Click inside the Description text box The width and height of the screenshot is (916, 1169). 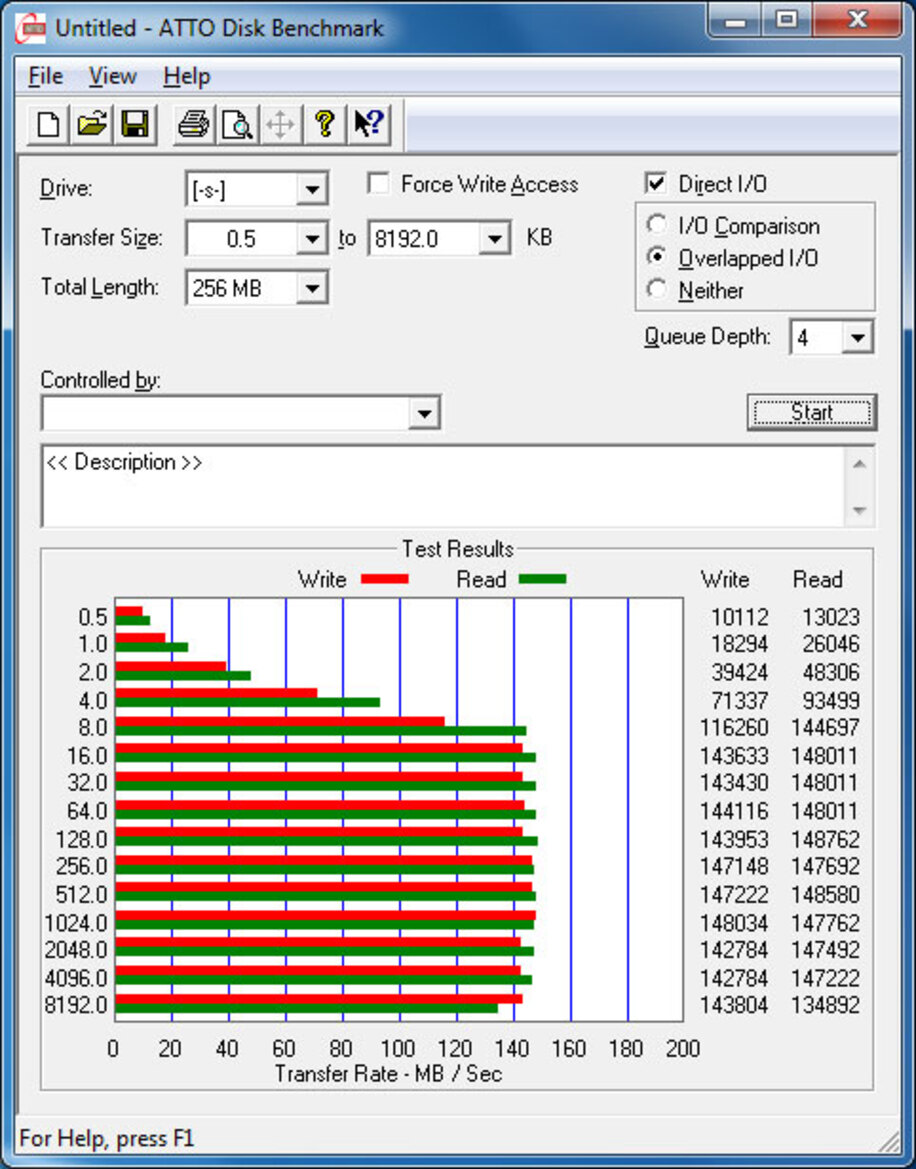pyautogui.click(x=444, y=486)
